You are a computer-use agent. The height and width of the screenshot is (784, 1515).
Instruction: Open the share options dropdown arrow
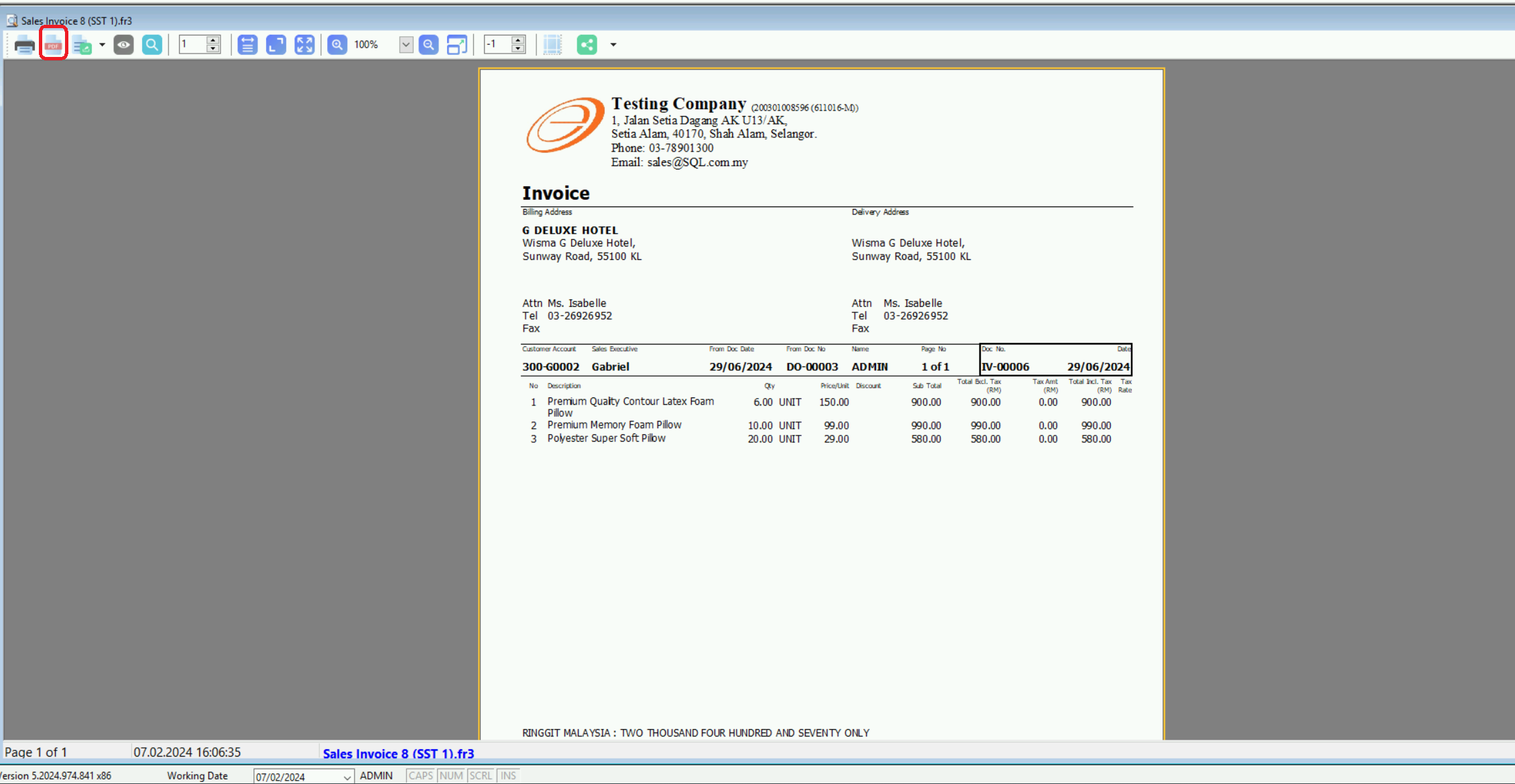613,44
